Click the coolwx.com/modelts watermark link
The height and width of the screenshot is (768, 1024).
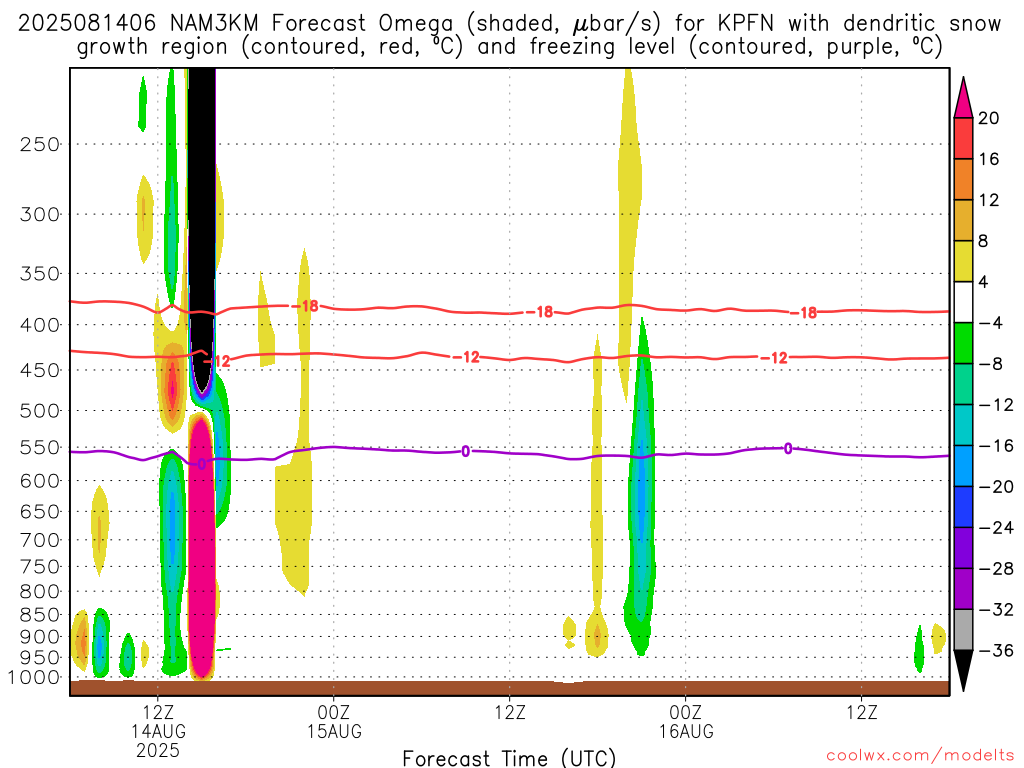click(x=920, y=756)
